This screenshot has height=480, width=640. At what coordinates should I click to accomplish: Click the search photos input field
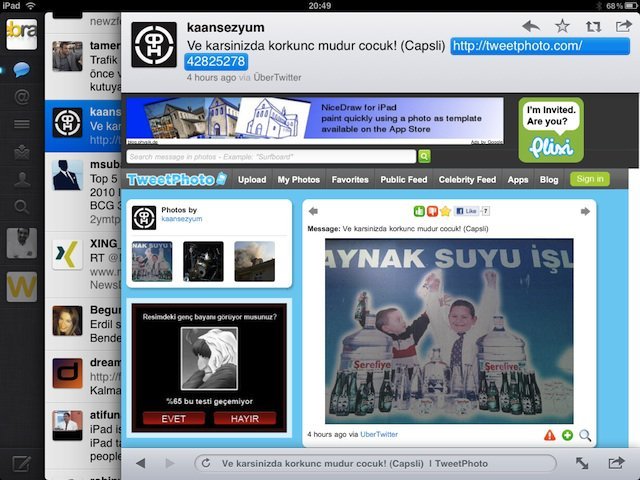click(271, 156)
